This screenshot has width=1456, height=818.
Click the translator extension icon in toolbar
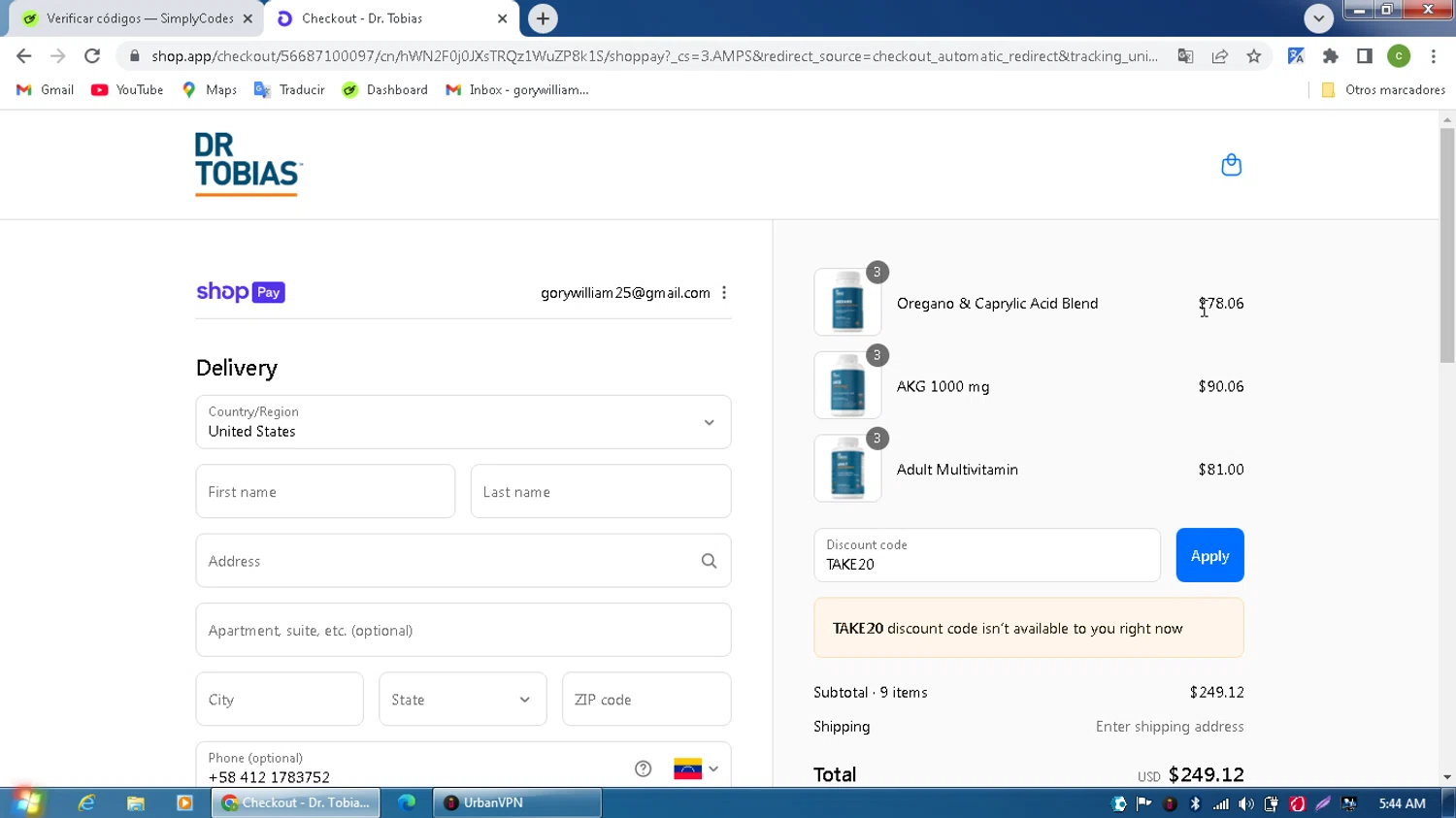pyautogui.click(x=1296, y=56)
